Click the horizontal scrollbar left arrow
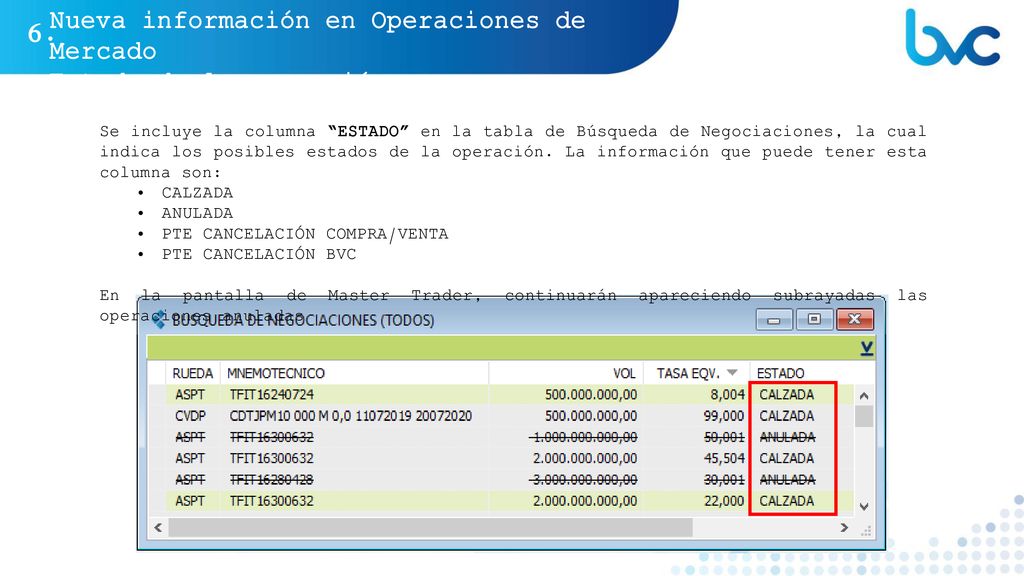The width and height of the screenshot is (1024, 576). point(158,527)
